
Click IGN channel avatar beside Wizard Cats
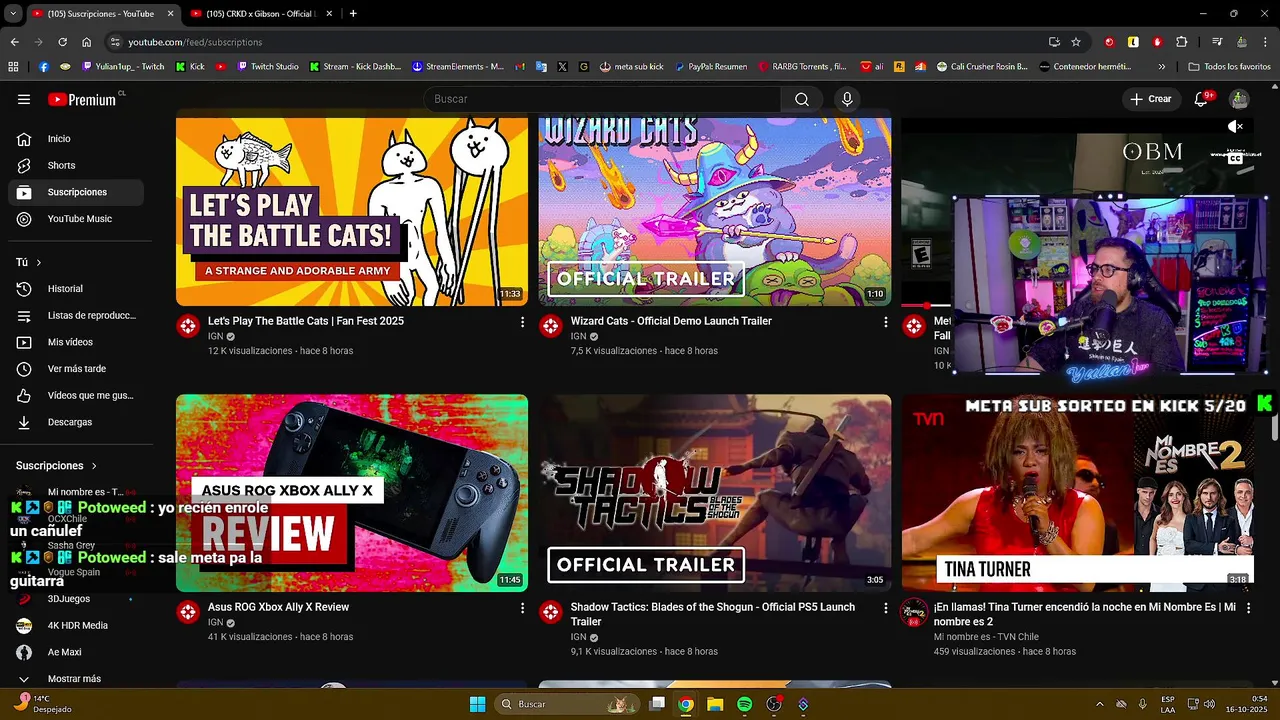(x=551, y=326)
